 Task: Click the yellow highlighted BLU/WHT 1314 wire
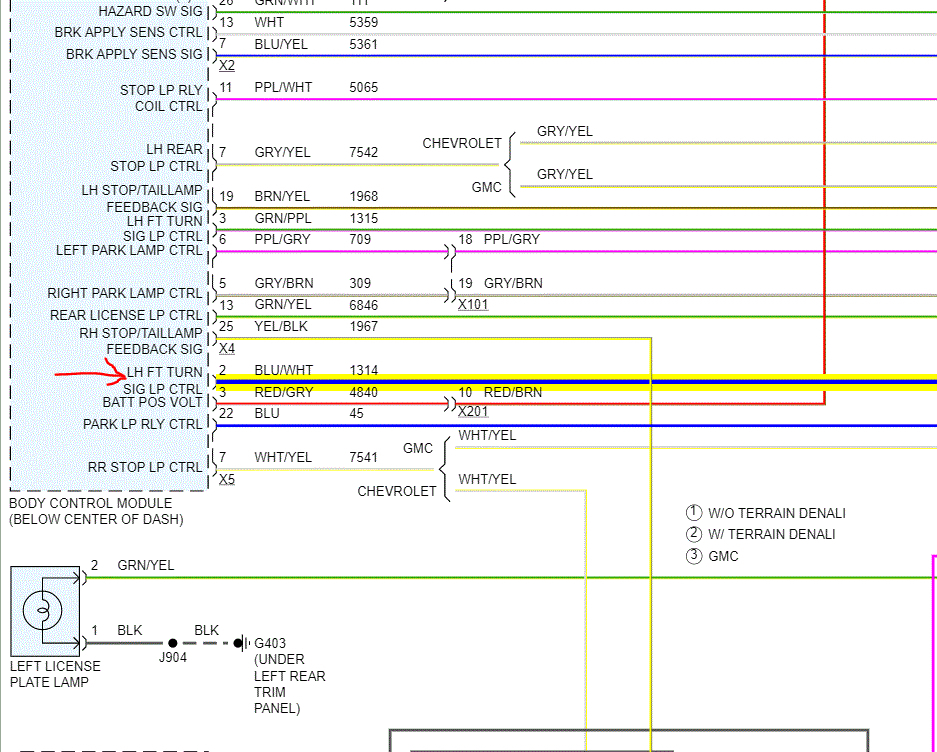[x=576, y=382]
